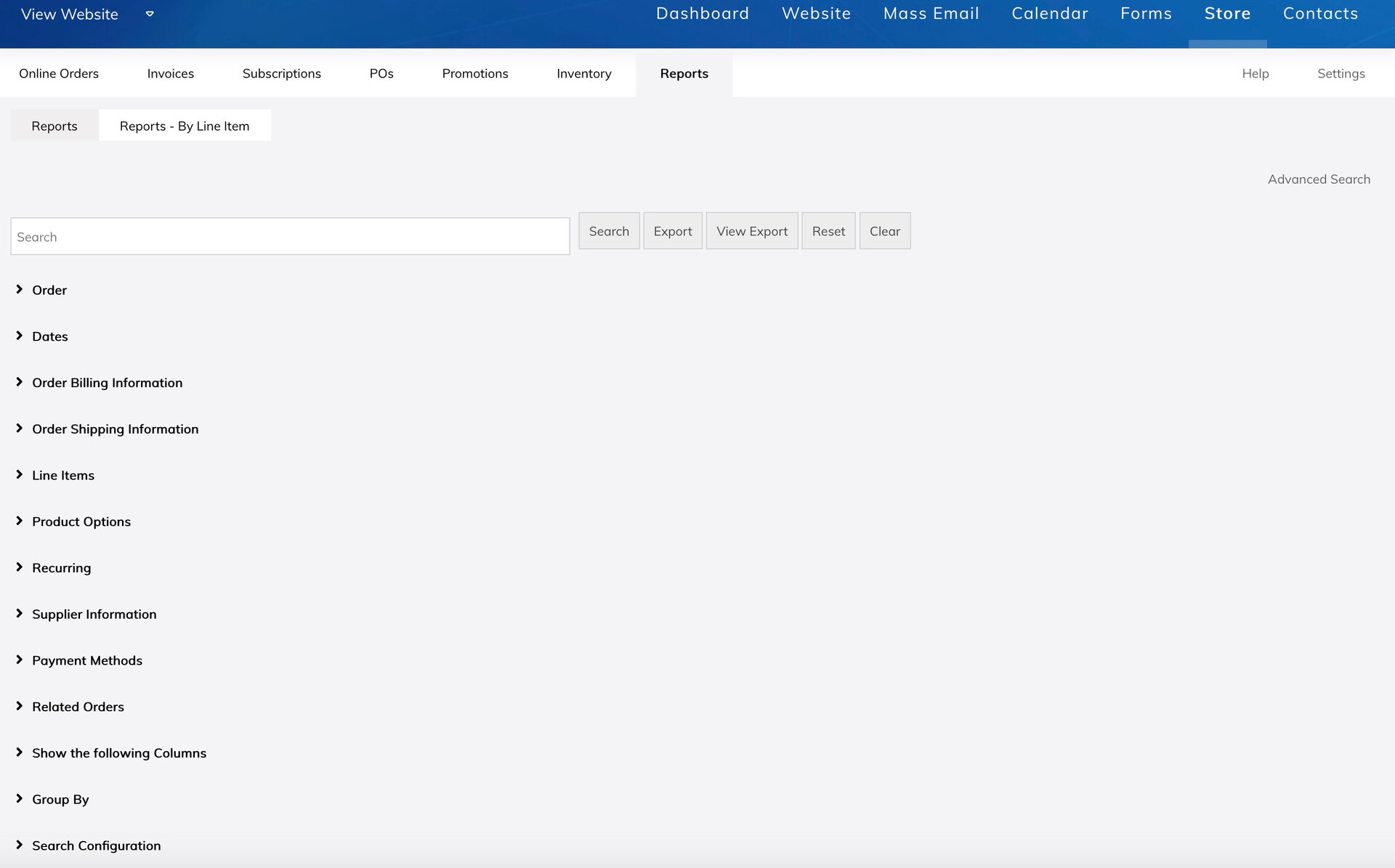Open the store Settings link
Viewport: 1395px width, 868px height.
pos(1341,73)
